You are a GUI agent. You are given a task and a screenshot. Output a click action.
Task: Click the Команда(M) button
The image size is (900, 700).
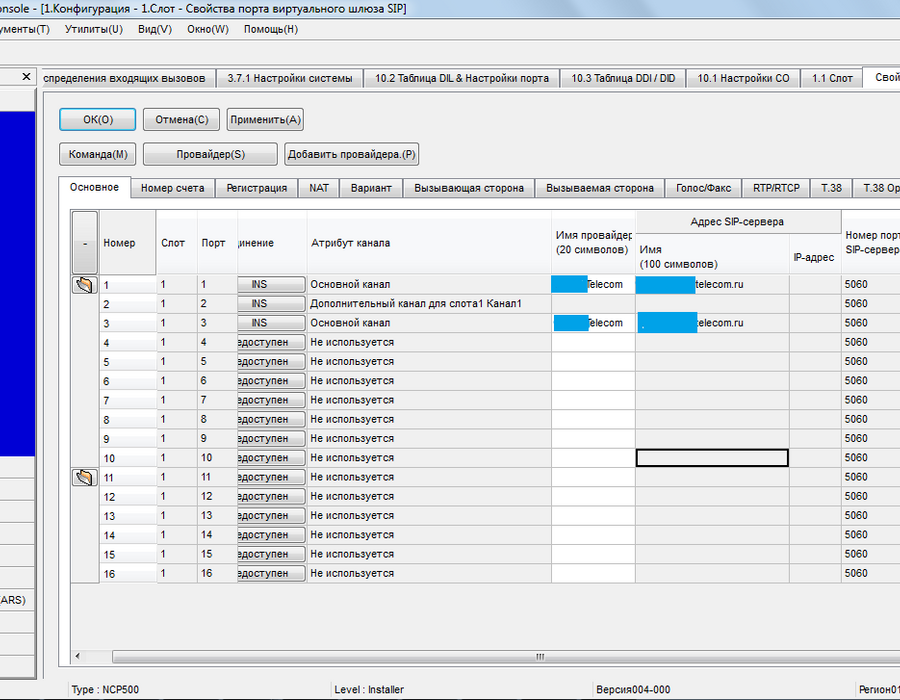pos(98,154)
